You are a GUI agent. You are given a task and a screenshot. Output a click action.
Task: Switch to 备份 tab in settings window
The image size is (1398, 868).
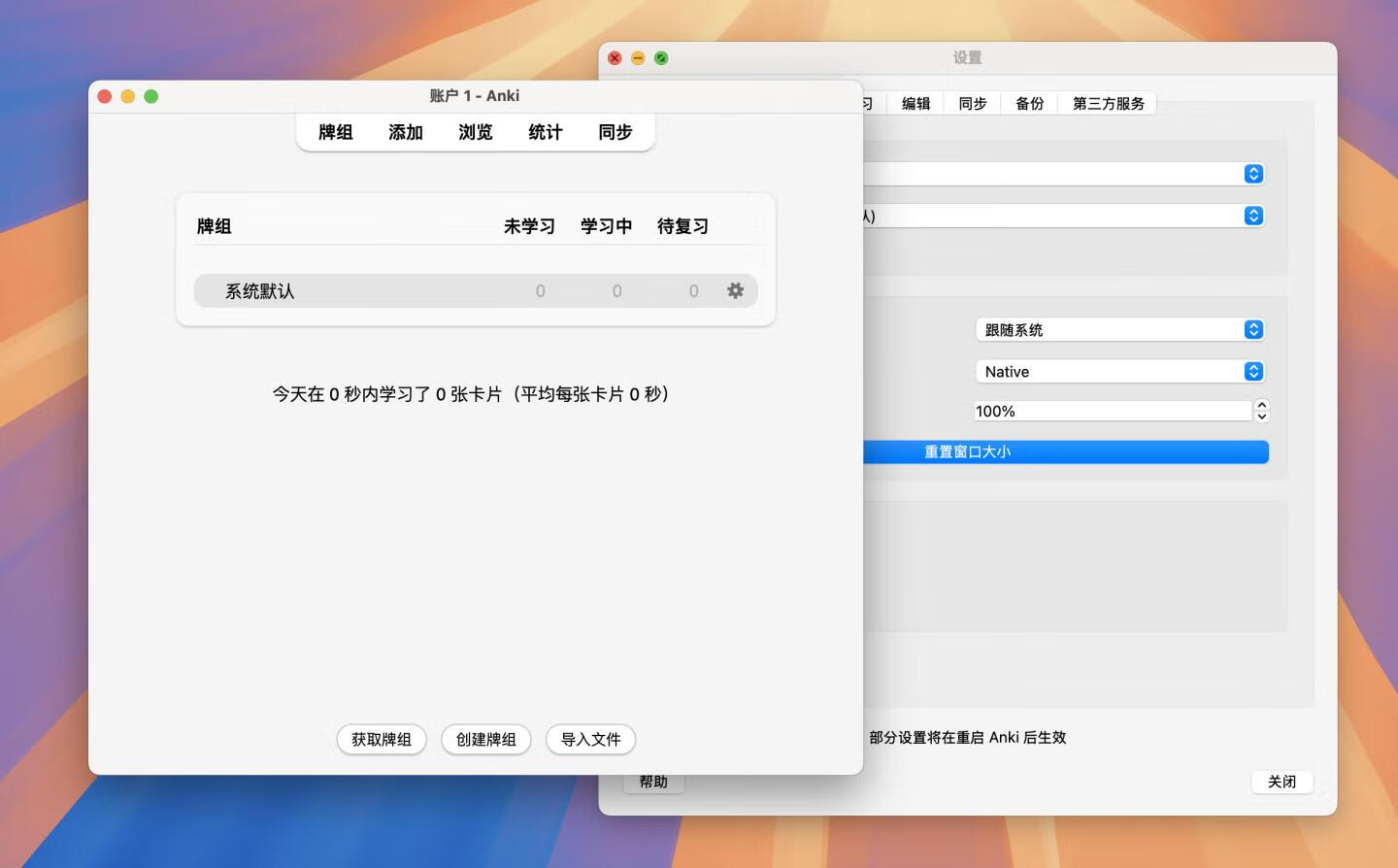[x=1029, y=103]
